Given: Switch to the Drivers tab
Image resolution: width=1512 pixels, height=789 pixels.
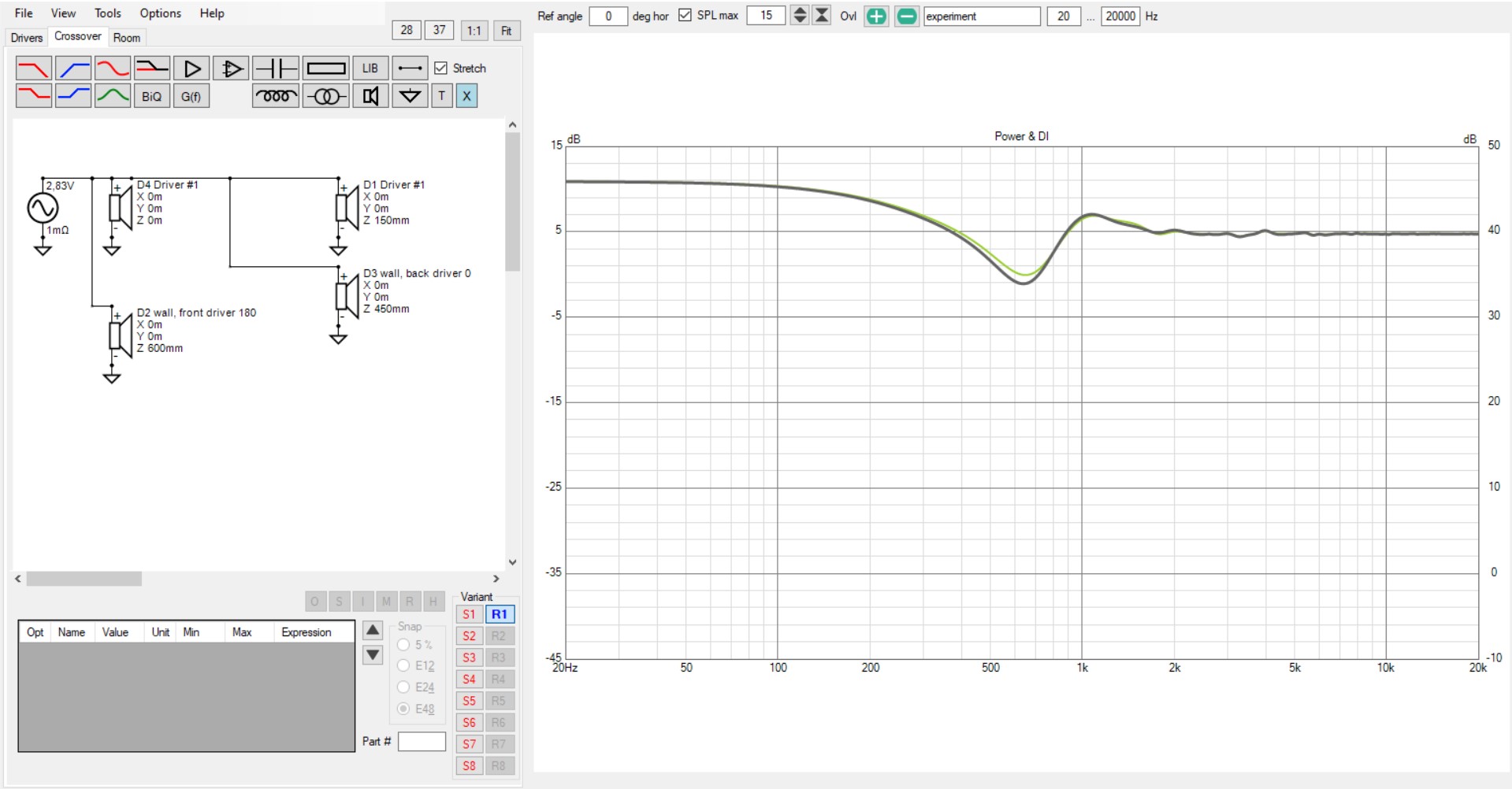Looking at the screenshot, I should [27, 38].
